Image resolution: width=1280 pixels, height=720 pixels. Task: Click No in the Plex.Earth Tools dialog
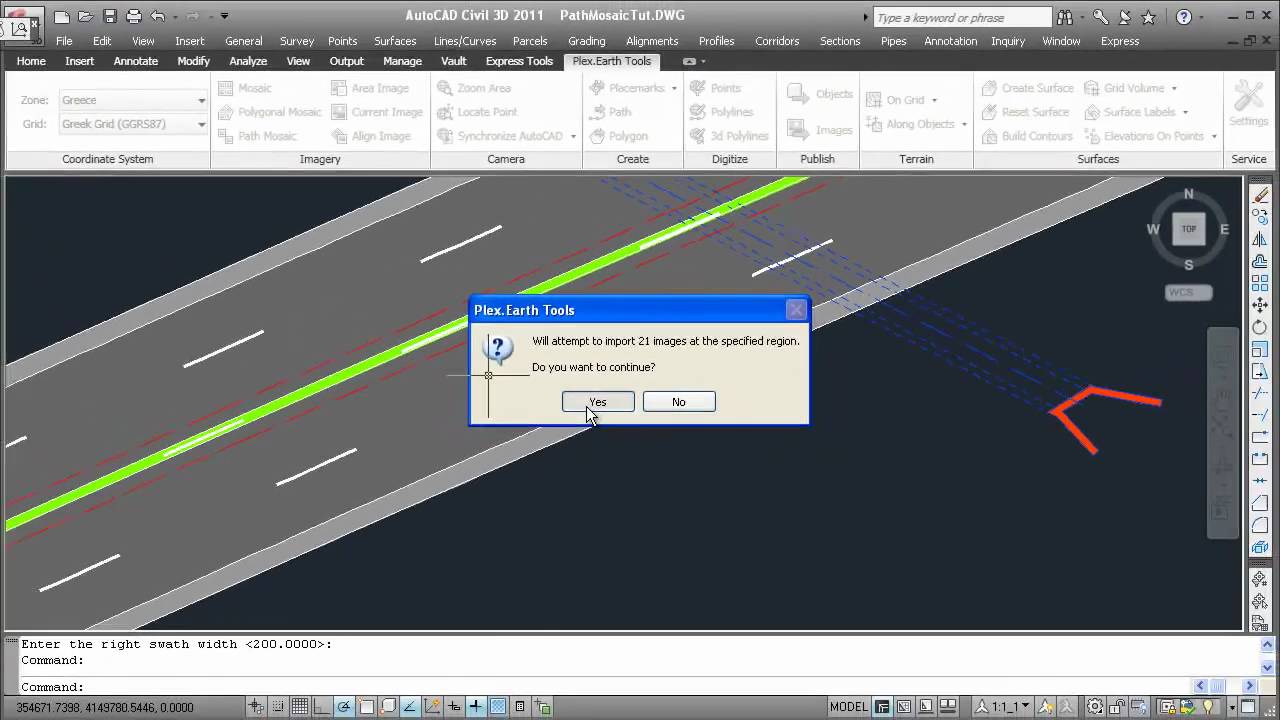[x=679, y=402]
